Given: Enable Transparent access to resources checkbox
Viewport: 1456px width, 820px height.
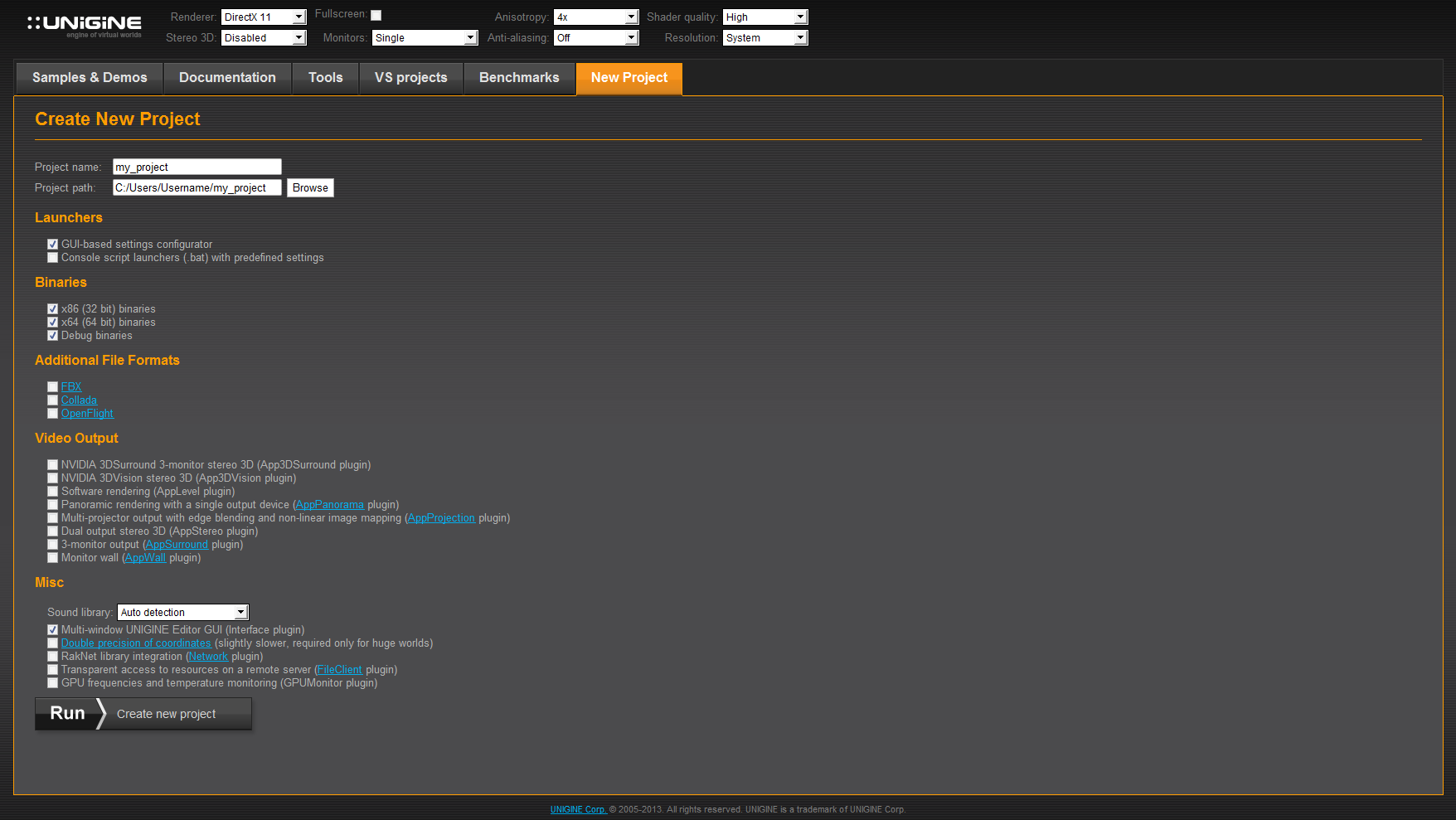Looking at the screenshot, I should tap(53, 669).
